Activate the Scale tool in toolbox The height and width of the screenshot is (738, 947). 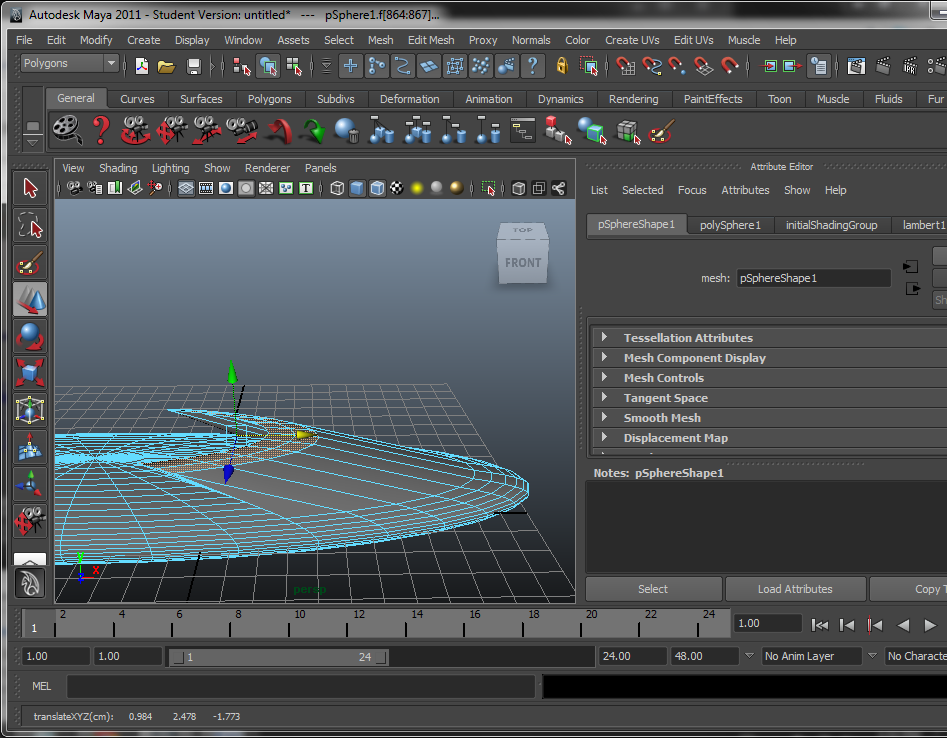(x=30, y=373)
